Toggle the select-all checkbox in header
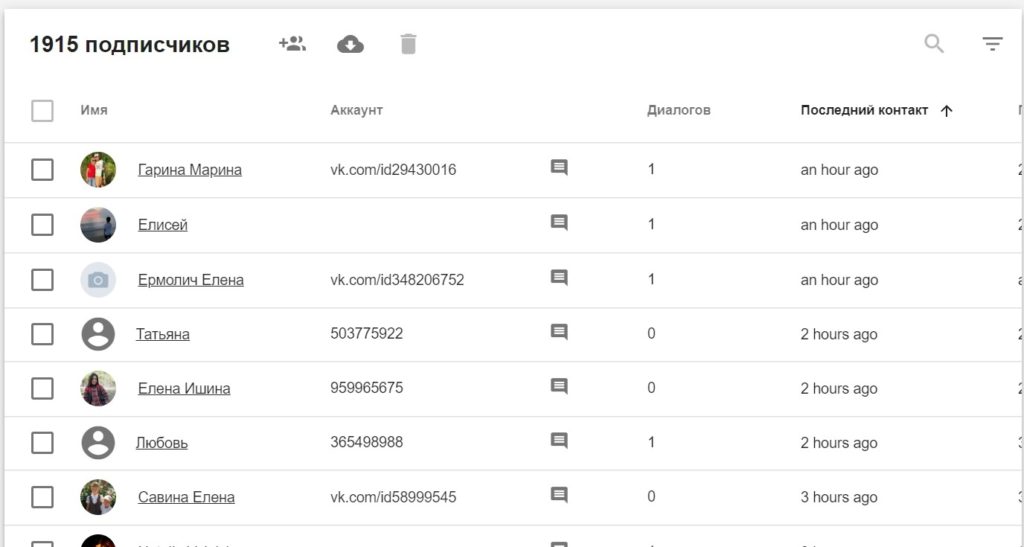This screenshot has height=547, width=1024. [42, 110]
